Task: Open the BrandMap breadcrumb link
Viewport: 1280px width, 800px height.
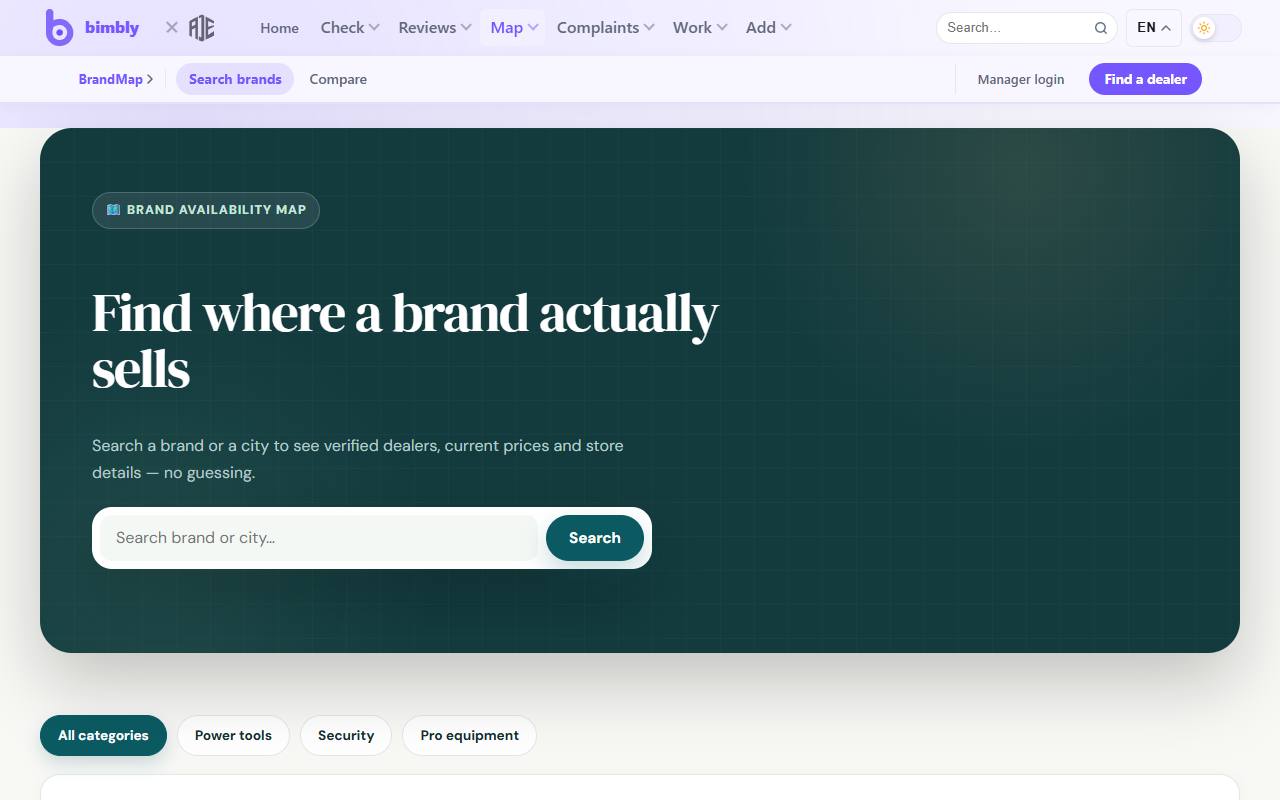Action: coord(116,79)
